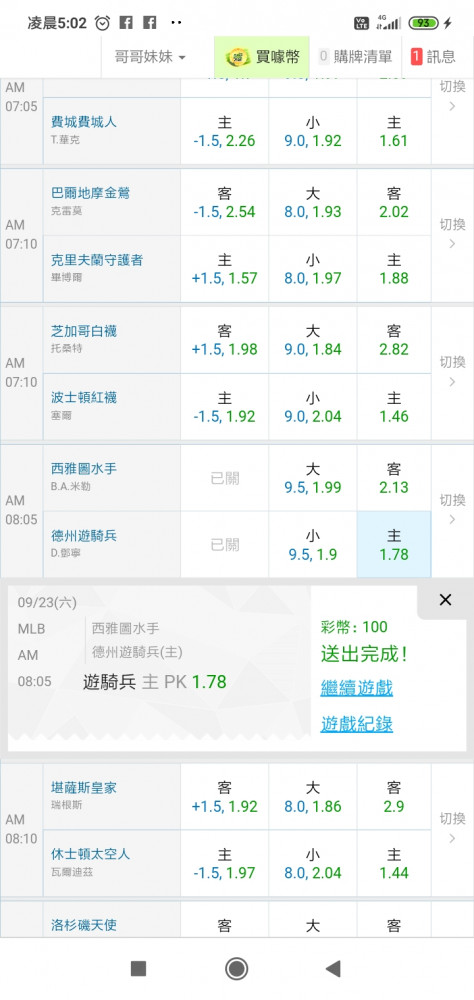
Task: Tap the battery indicator in status bar
Action: pyautogui.click(x=424, y=23)
